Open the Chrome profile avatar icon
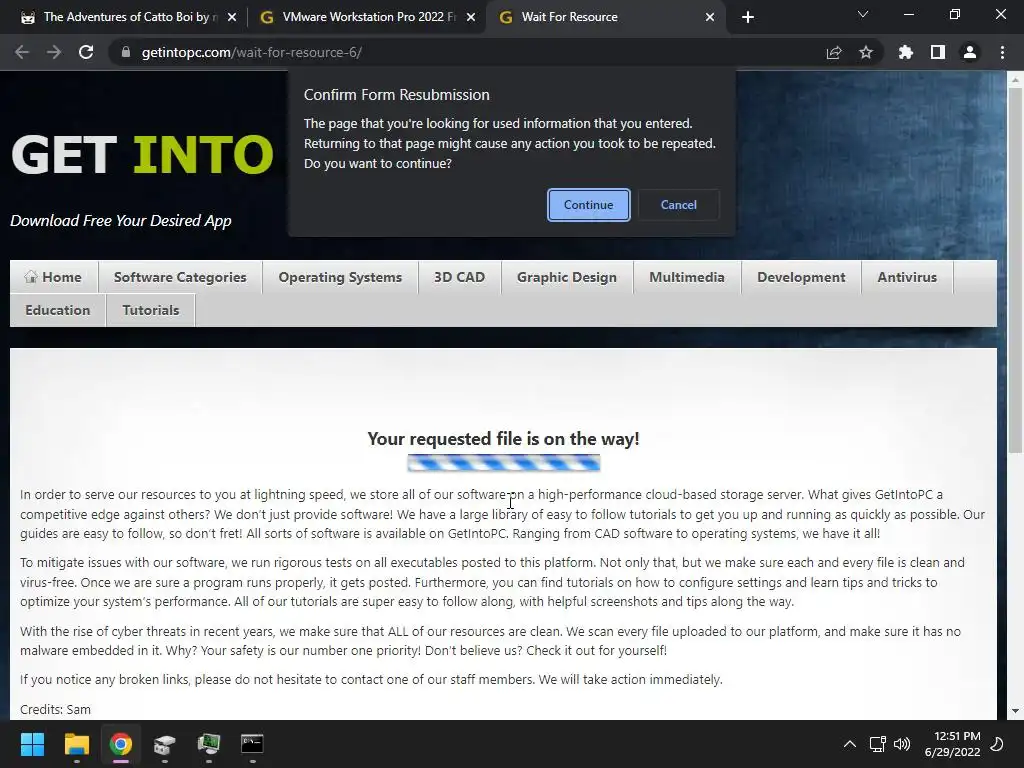The image size is (1024, 768). tap(970, 52)
